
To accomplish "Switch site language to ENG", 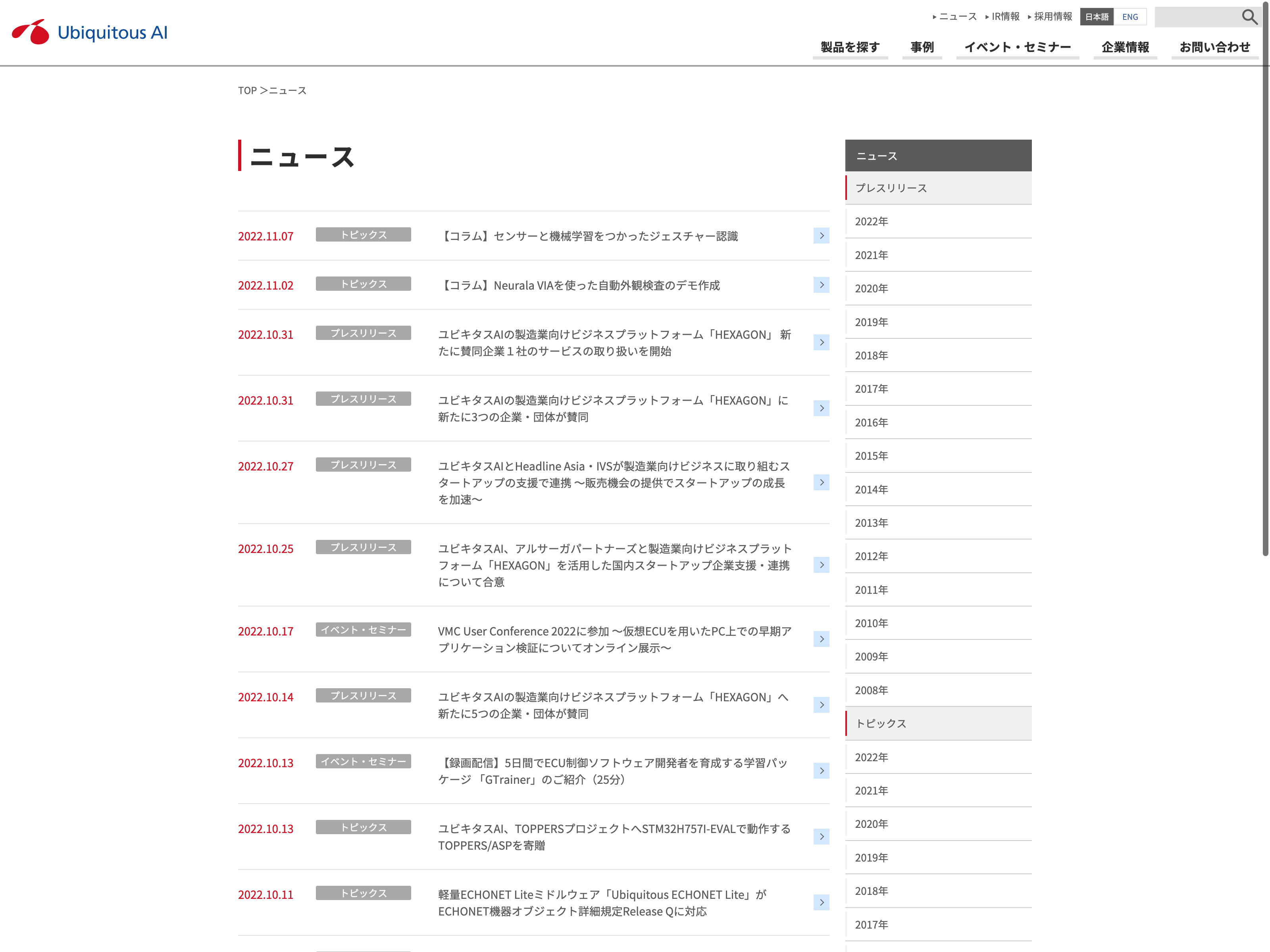I will coord(1130,17).
